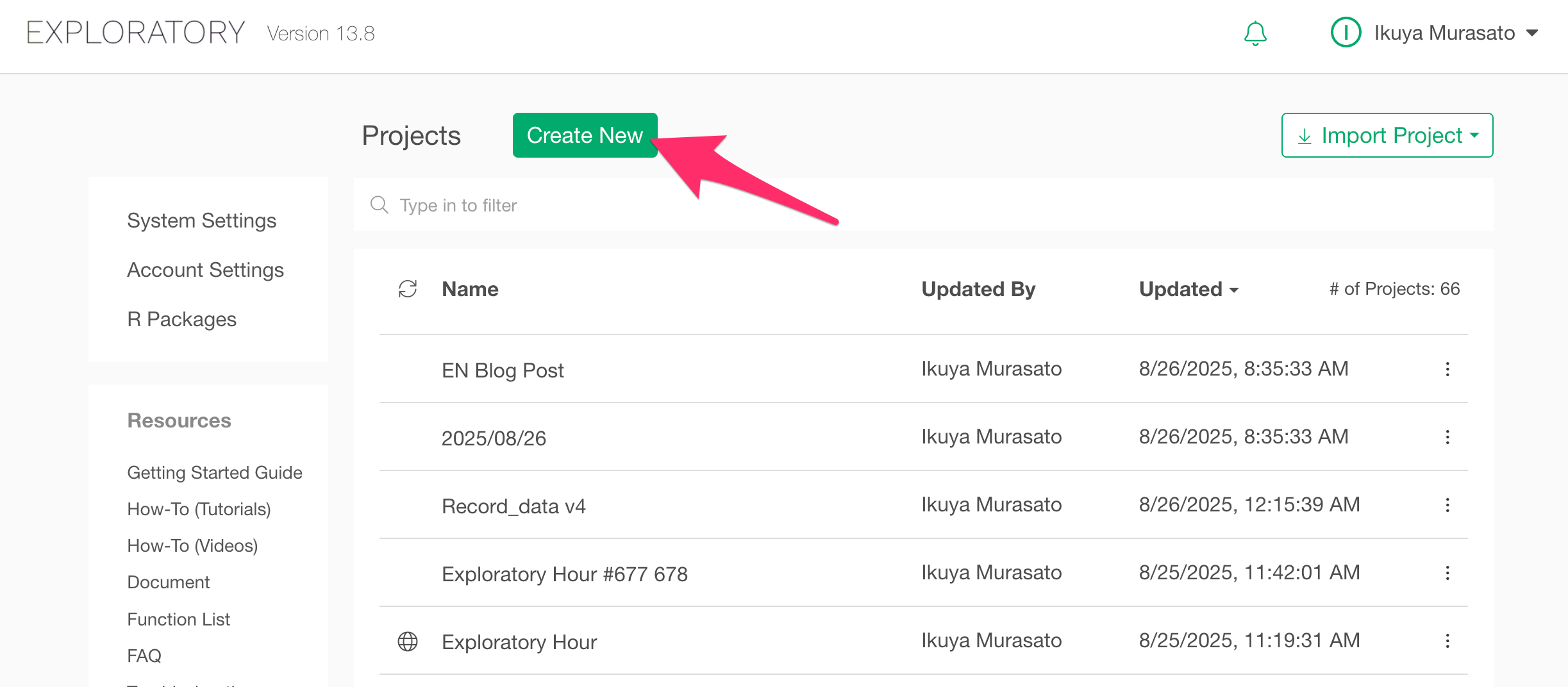The width and height of the screenshot is (1568, 687).
Task: Open R Packages
Action: pos(181,319)
